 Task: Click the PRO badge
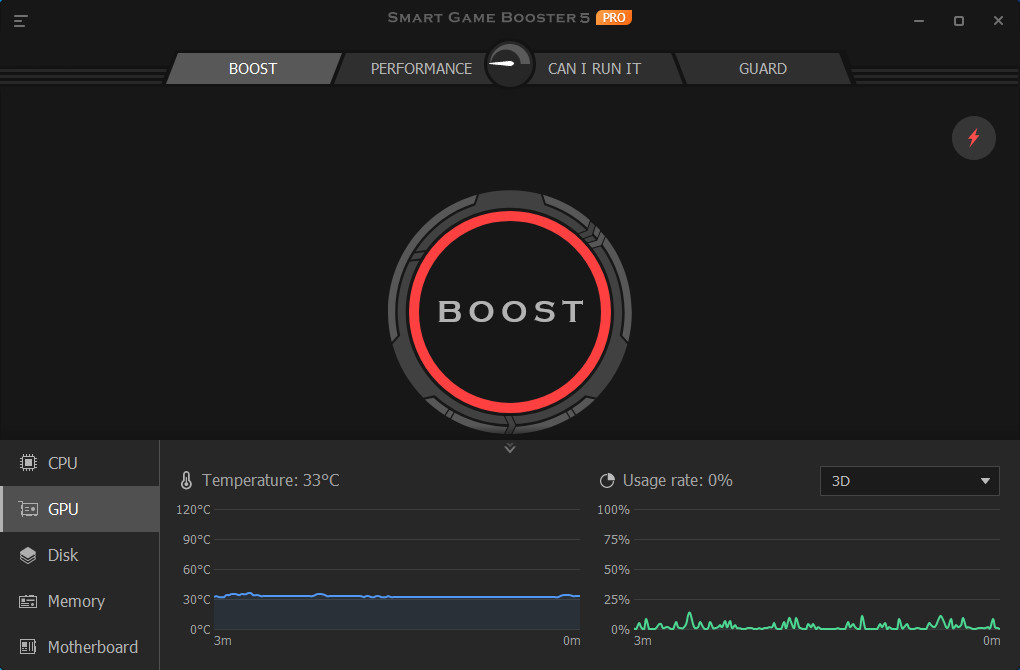point(615,17)
